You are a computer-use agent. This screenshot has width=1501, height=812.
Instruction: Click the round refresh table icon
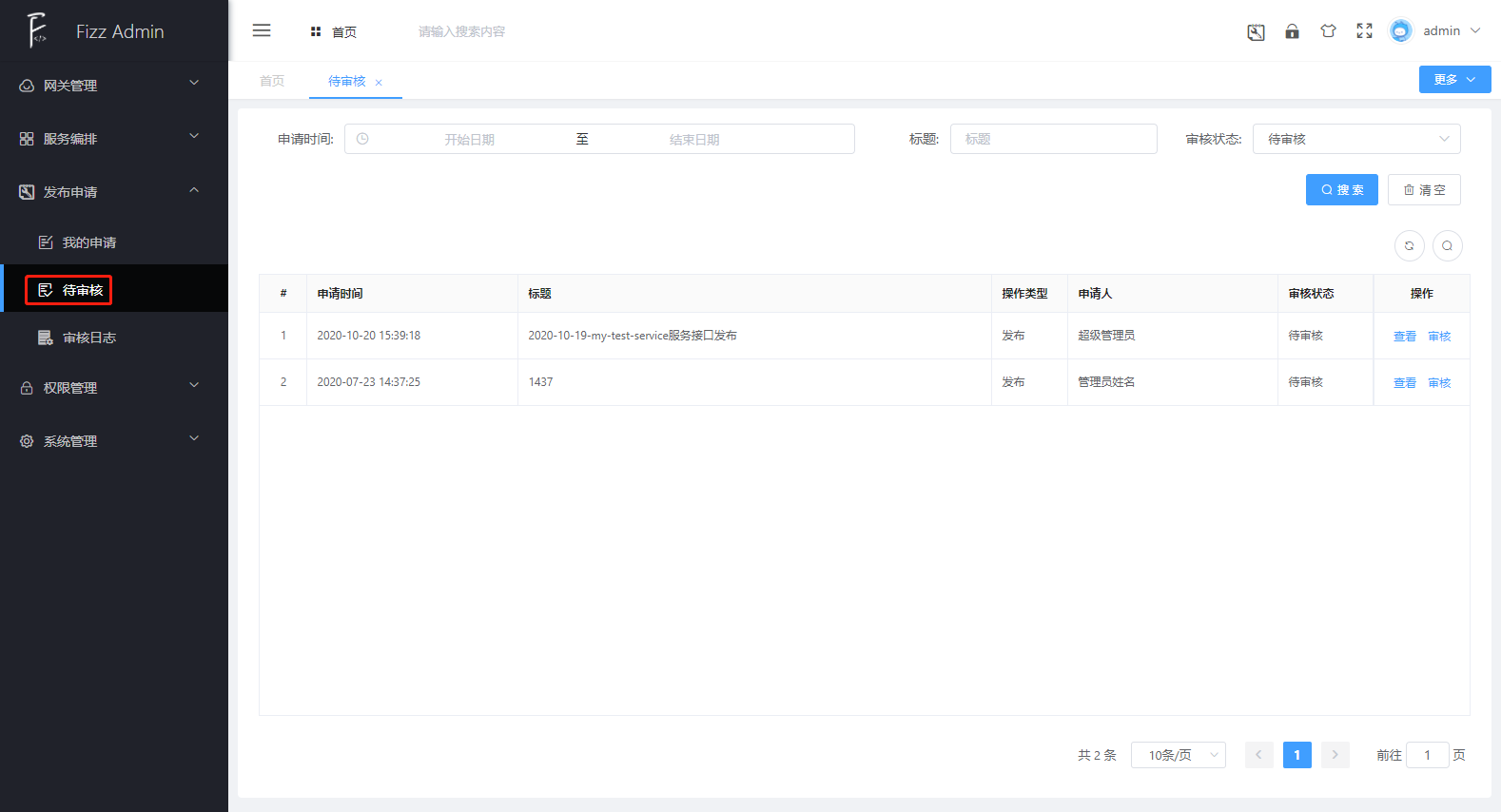tap(1410, 245)
